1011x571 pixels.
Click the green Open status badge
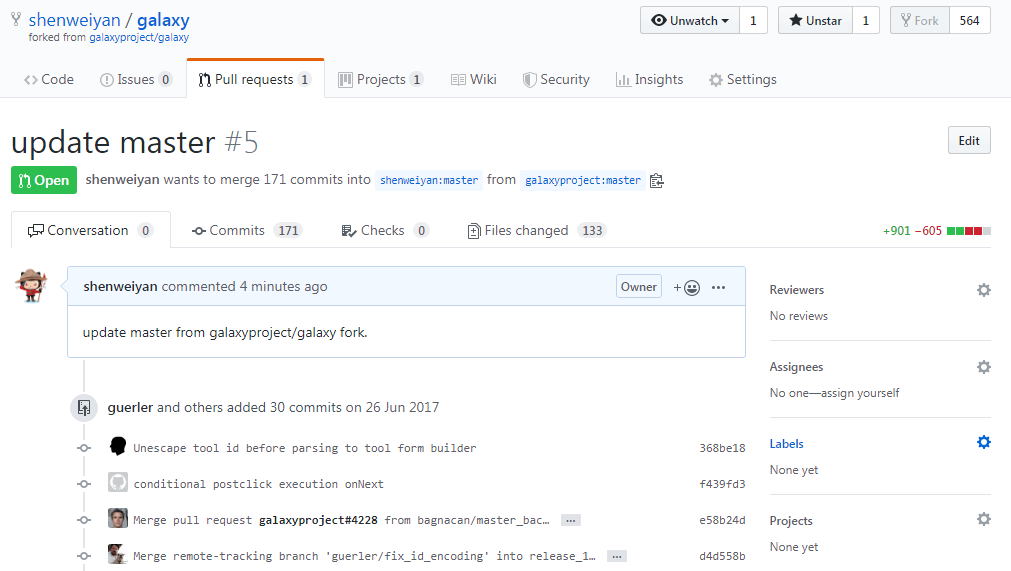44,180
